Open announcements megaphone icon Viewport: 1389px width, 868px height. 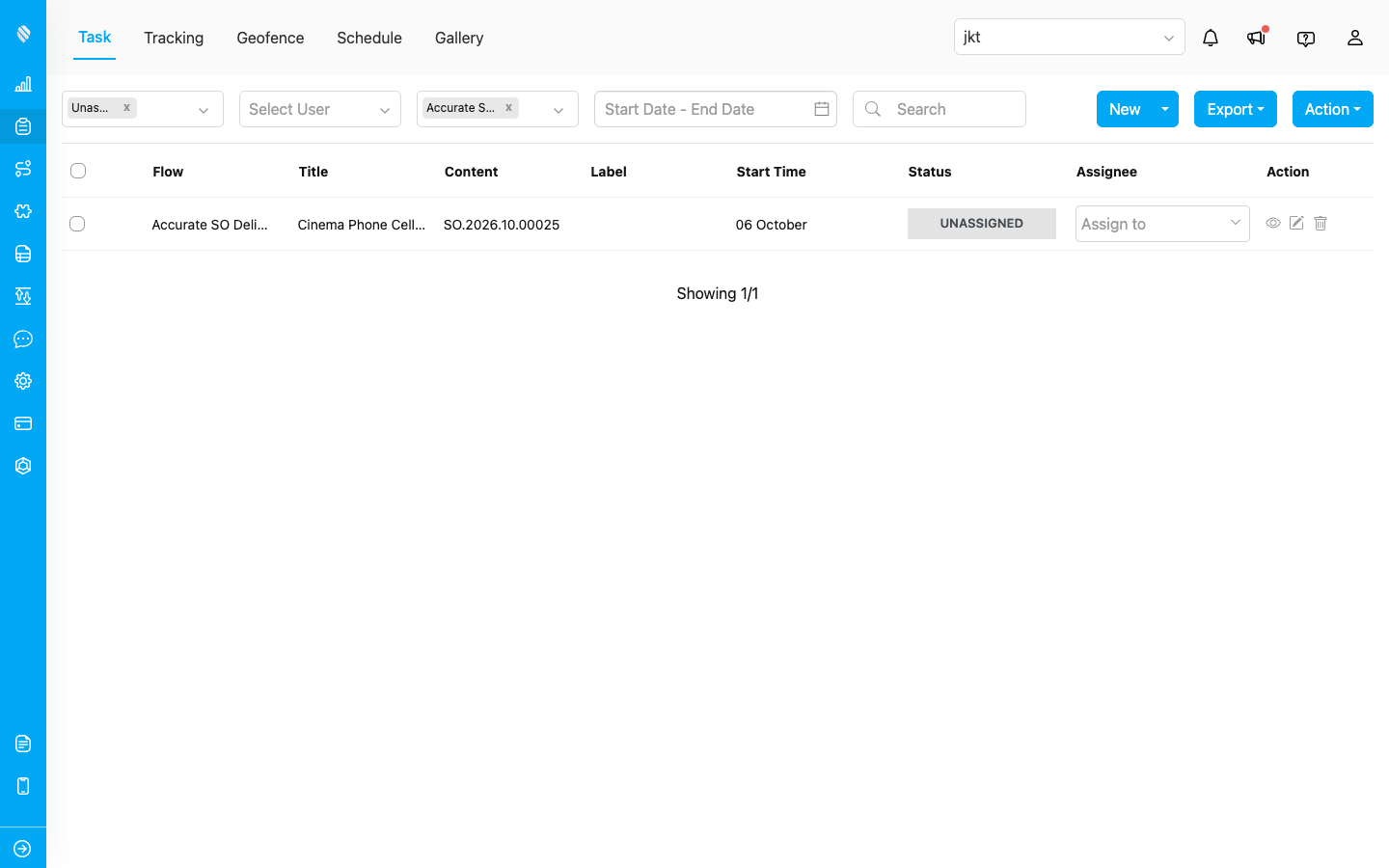1256,38
